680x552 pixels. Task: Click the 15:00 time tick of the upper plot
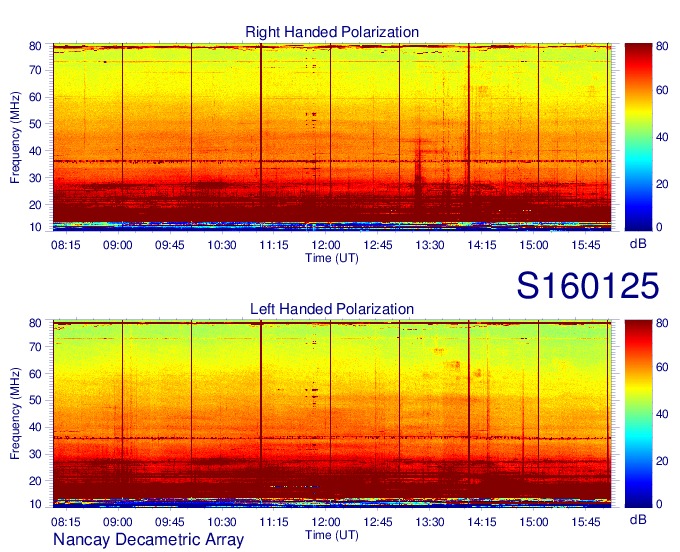click(x=534, y=245)
